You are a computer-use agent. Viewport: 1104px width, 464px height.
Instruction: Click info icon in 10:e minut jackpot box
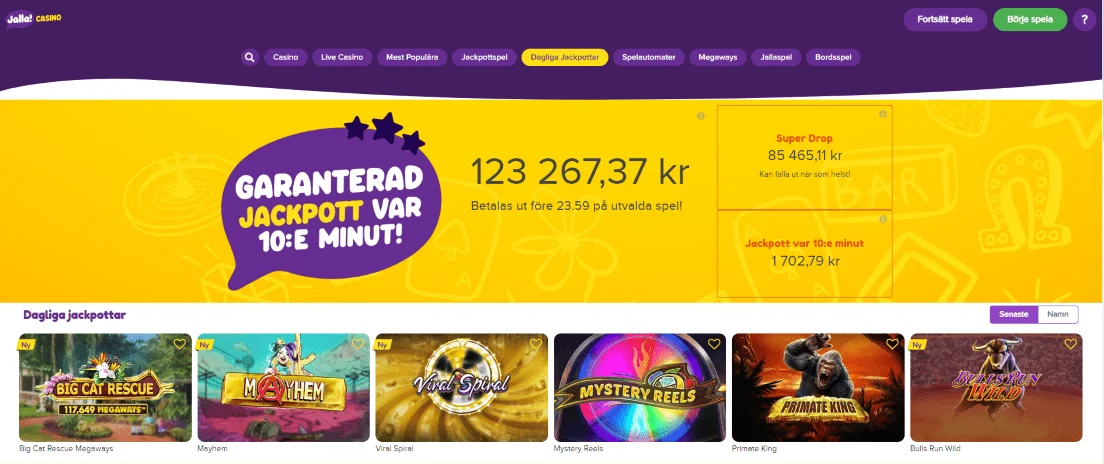(x=883, y=219)
